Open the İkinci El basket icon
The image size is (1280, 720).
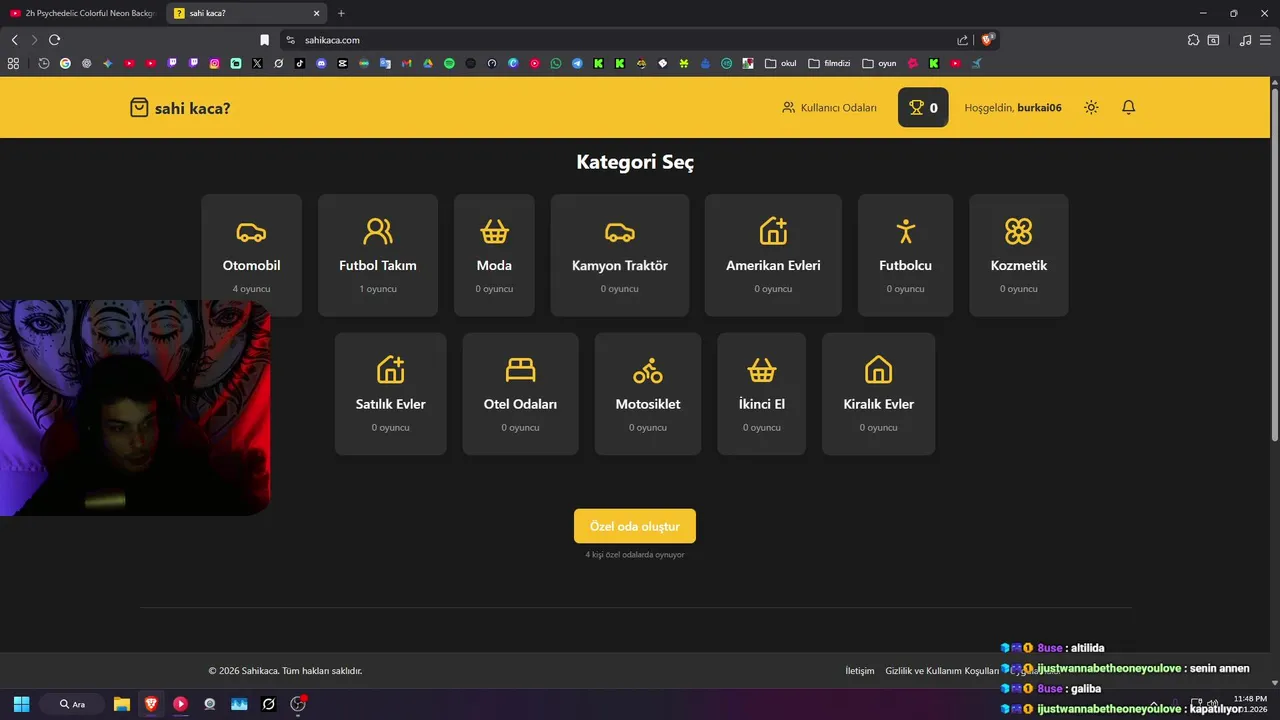pos(762,370)
